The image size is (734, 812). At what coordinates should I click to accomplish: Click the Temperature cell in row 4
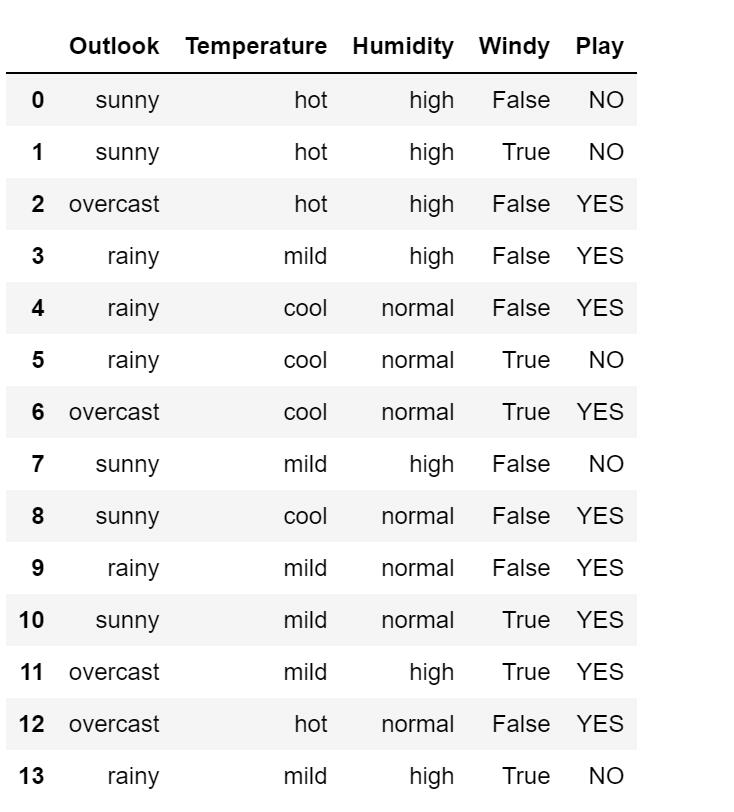[305, 308]
